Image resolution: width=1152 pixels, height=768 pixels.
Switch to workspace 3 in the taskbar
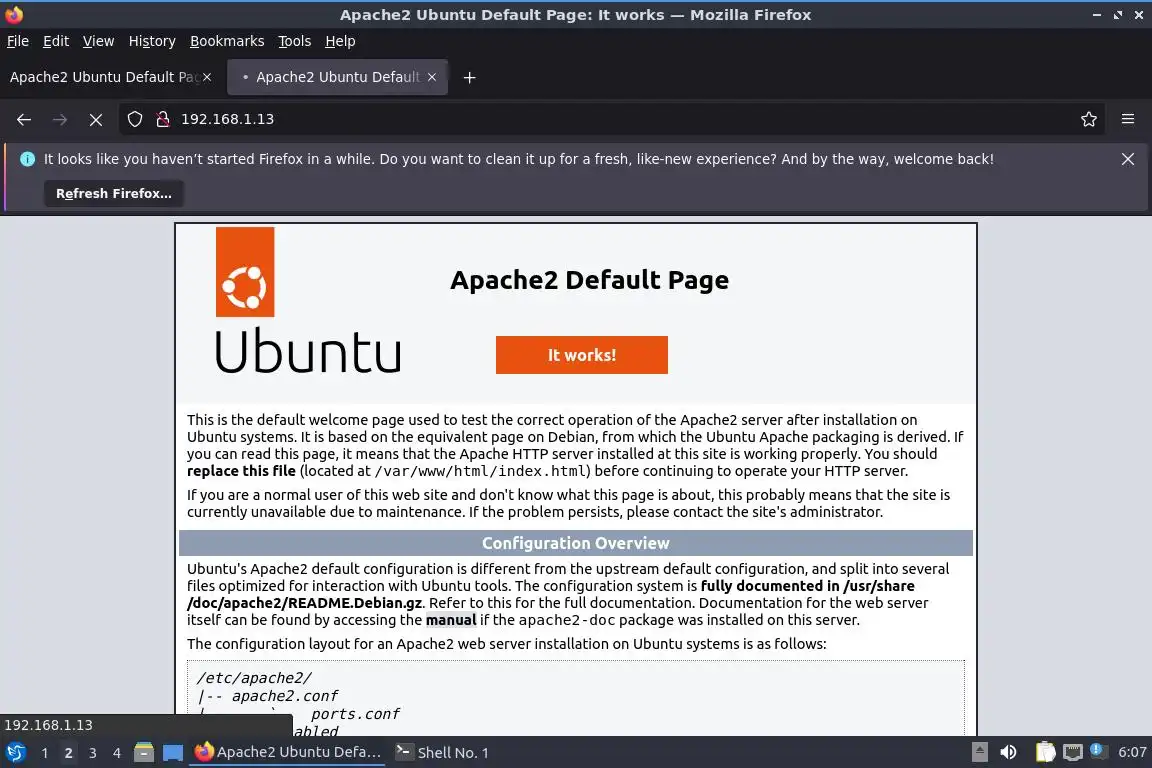coord(93,753)
